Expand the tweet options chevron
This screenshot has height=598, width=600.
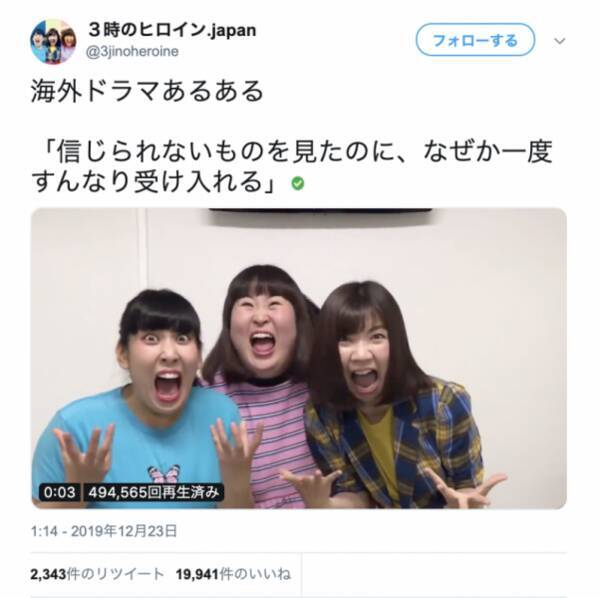559,41
